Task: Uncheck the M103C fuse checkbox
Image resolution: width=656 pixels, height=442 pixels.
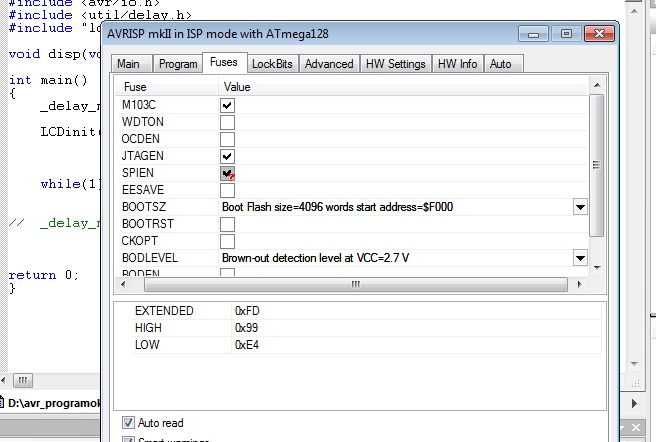Action: 228,105
